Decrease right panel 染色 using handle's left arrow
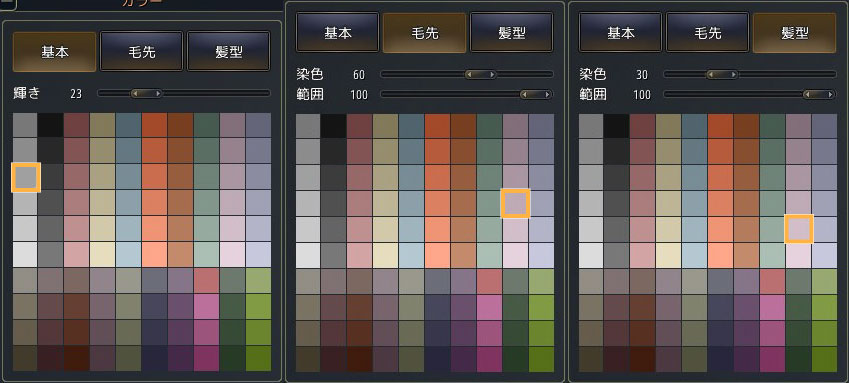 [710, 74]
